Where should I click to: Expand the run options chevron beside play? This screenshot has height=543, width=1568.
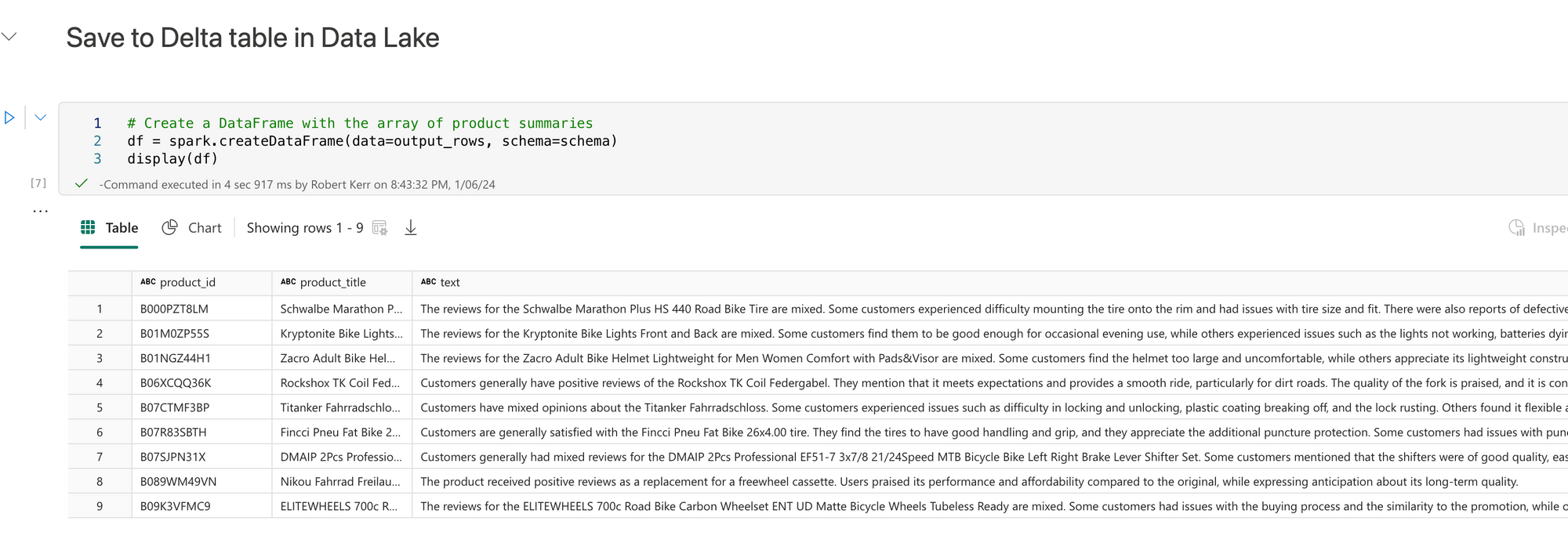[41, 118]
